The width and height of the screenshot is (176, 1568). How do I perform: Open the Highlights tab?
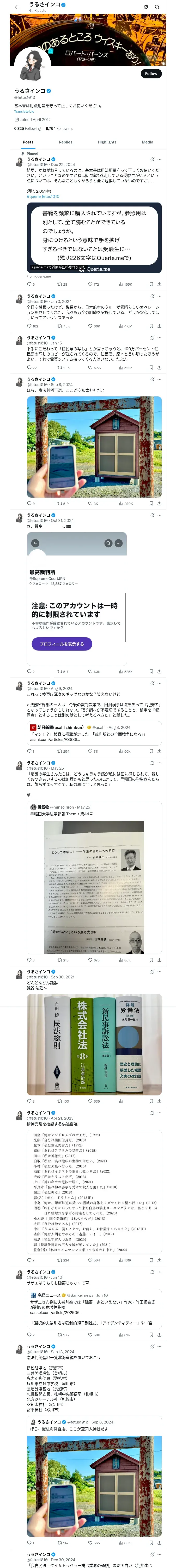click(107, 142)
